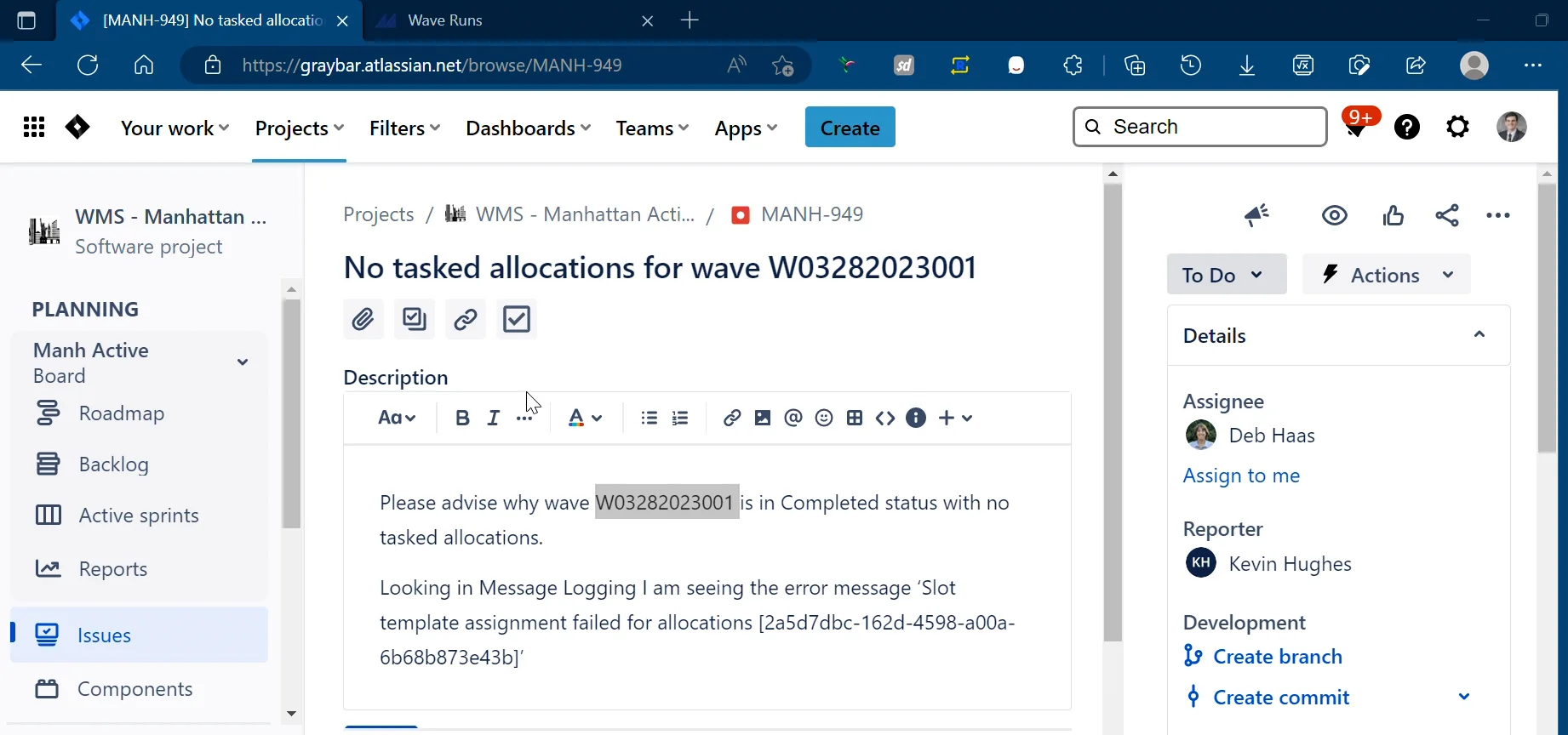Open the Your work menu
This screenshot has height=735, width=1568.
[x=175, y=128]
